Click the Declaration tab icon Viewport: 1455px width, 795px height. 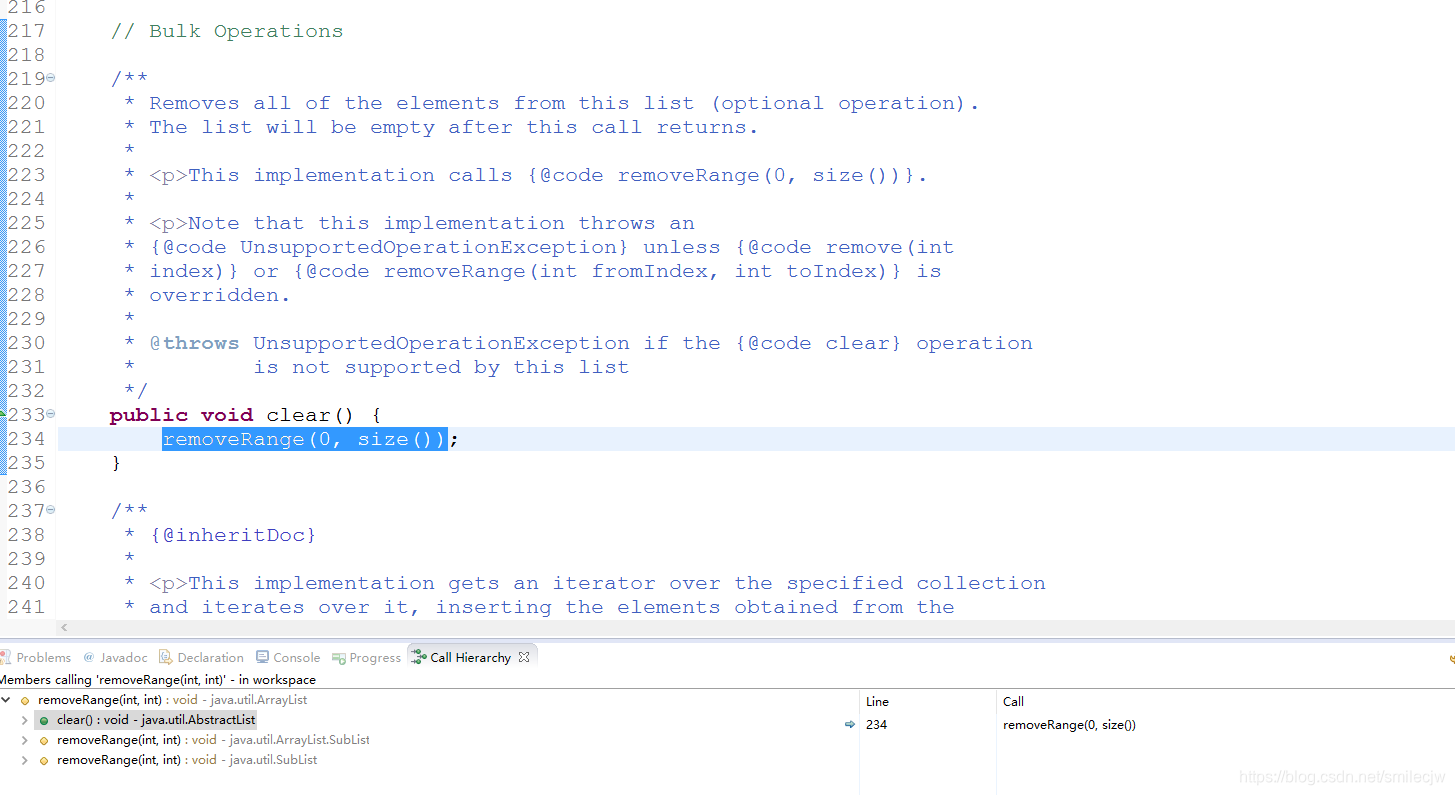click(166, 657)
